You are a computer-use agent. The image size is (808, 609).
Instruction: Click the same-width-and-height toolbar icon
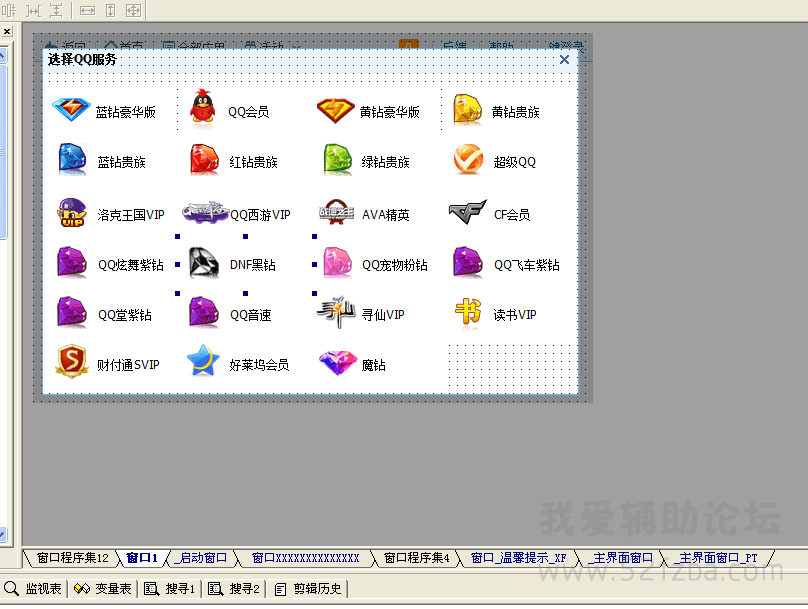[x=133, y=10]
